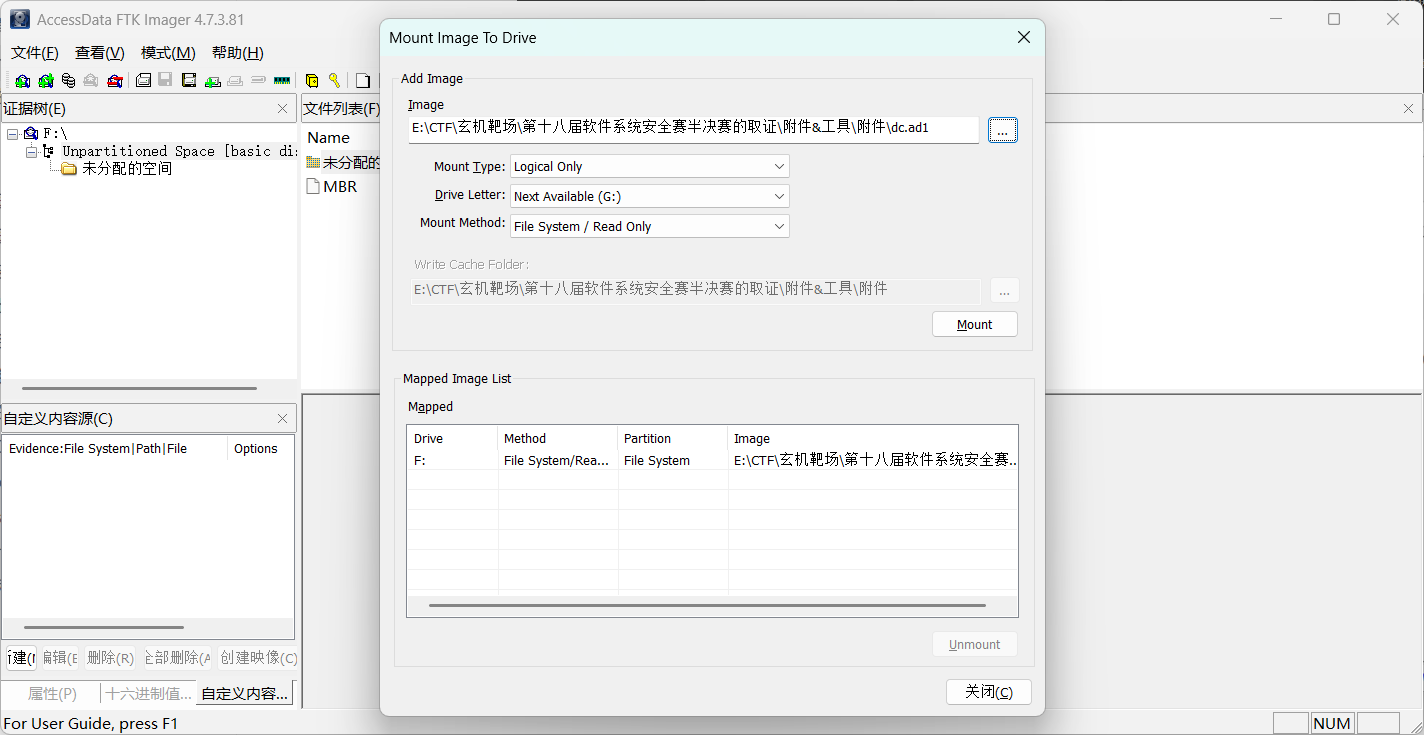Viewport: 1424px width, 735px height.
Task: Open Image Mounting from the toolbar
Action: [68, 81]
